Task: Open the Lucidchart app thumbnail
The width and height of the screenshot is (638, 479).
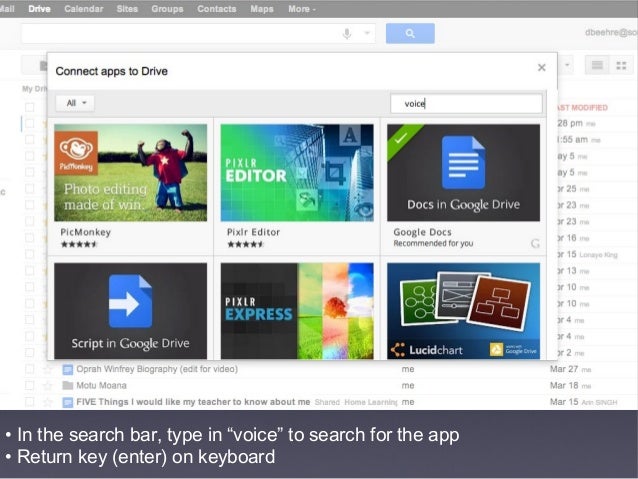Action: (x=463, y=311)
